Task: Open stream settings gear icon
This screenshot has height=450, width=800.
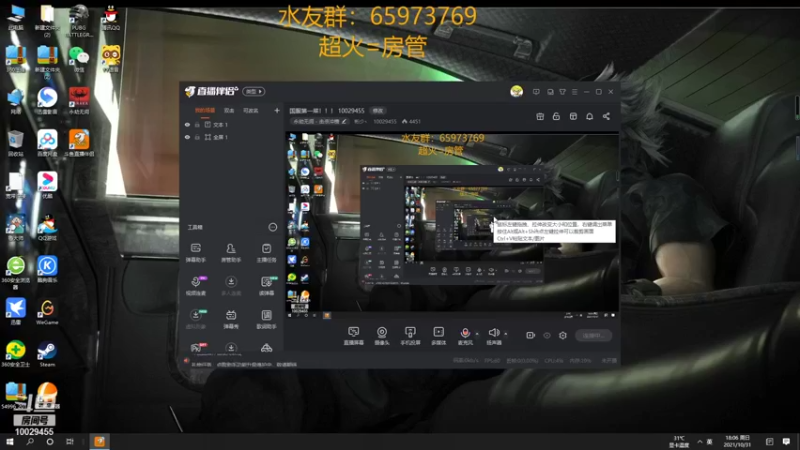Action: (x=563, y=335)
